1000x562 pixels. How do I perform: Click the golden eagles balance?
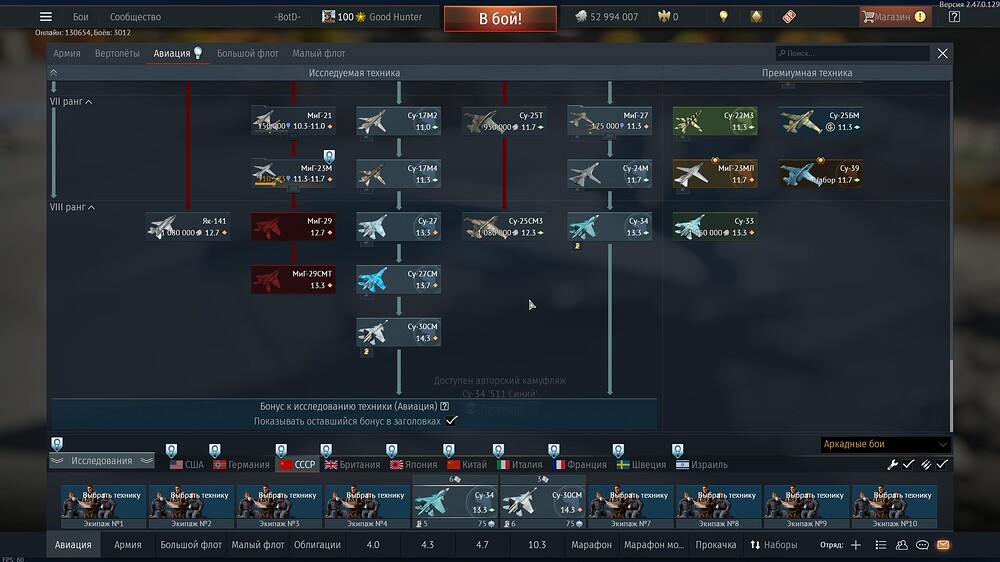(668, 17)
